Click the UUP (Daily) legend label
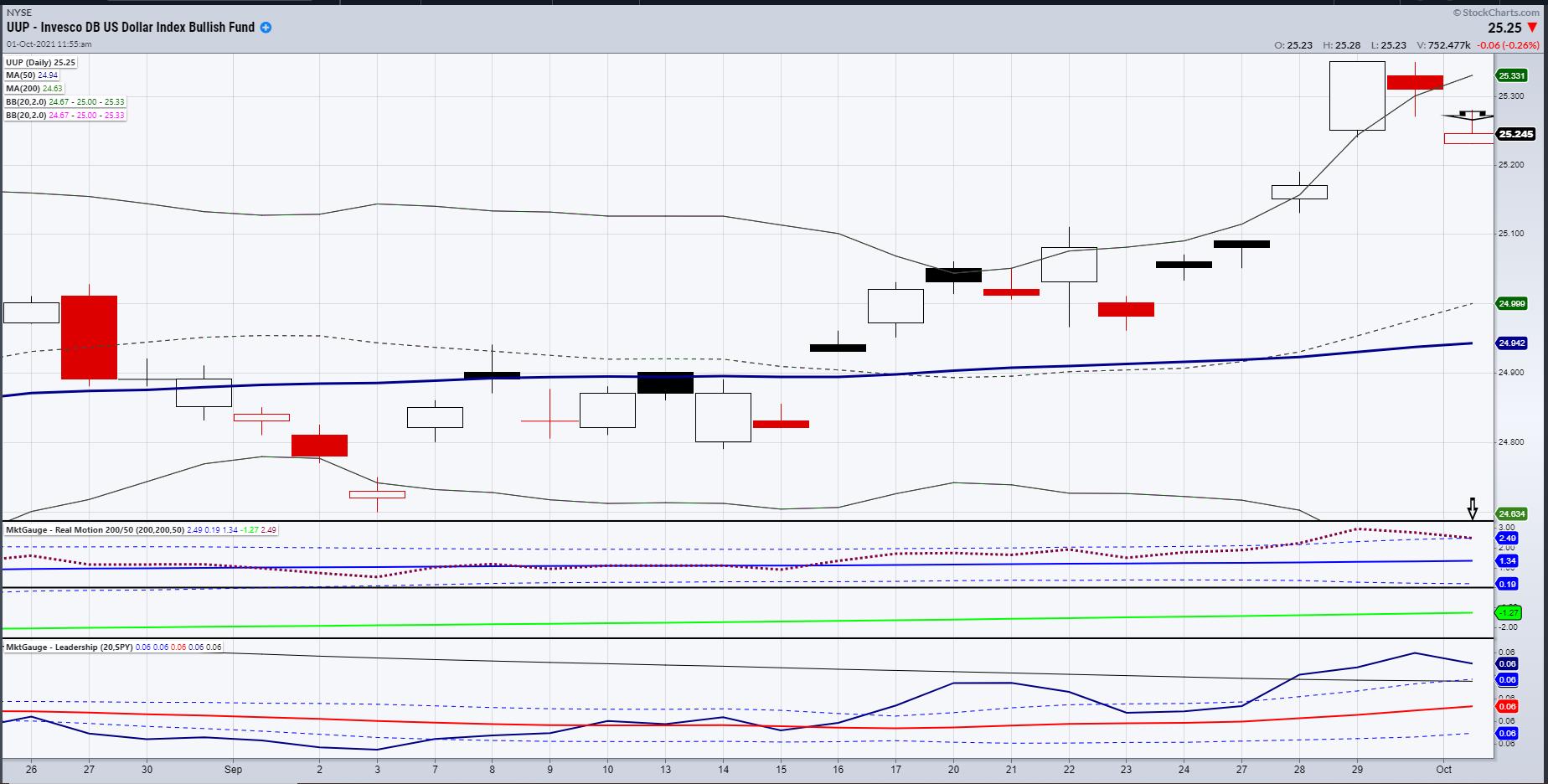Viewport: 1548px width, 784px height. 41,63
